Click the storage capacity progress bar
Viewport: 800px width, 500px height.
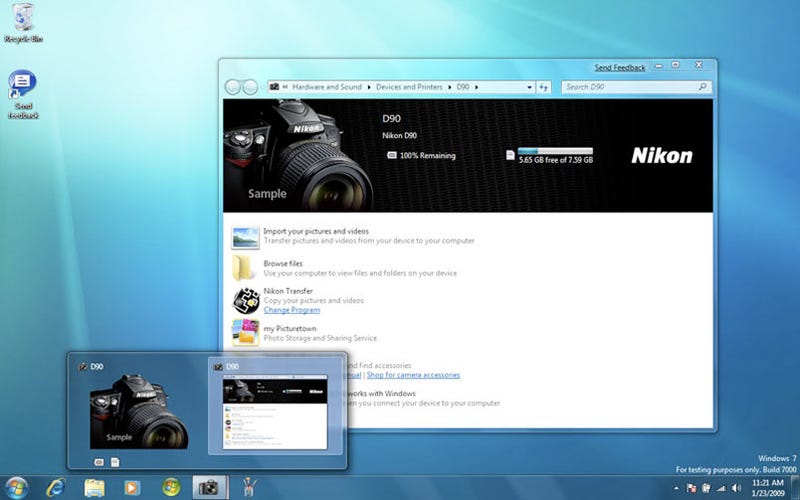pos(555,151)
